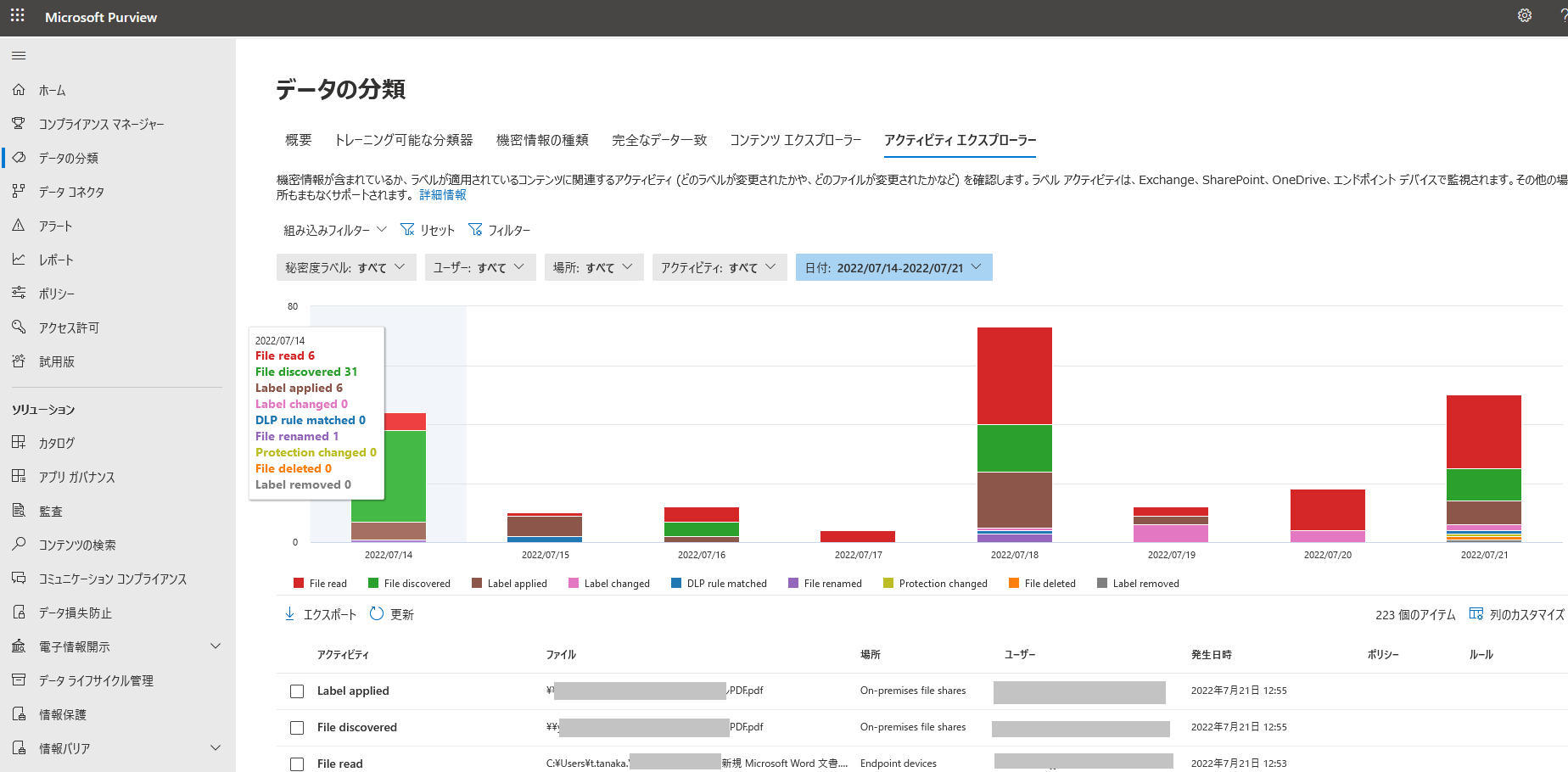
Task: Click the コンプライアンス マネージャー trophy icon
Action: [19, 124]
